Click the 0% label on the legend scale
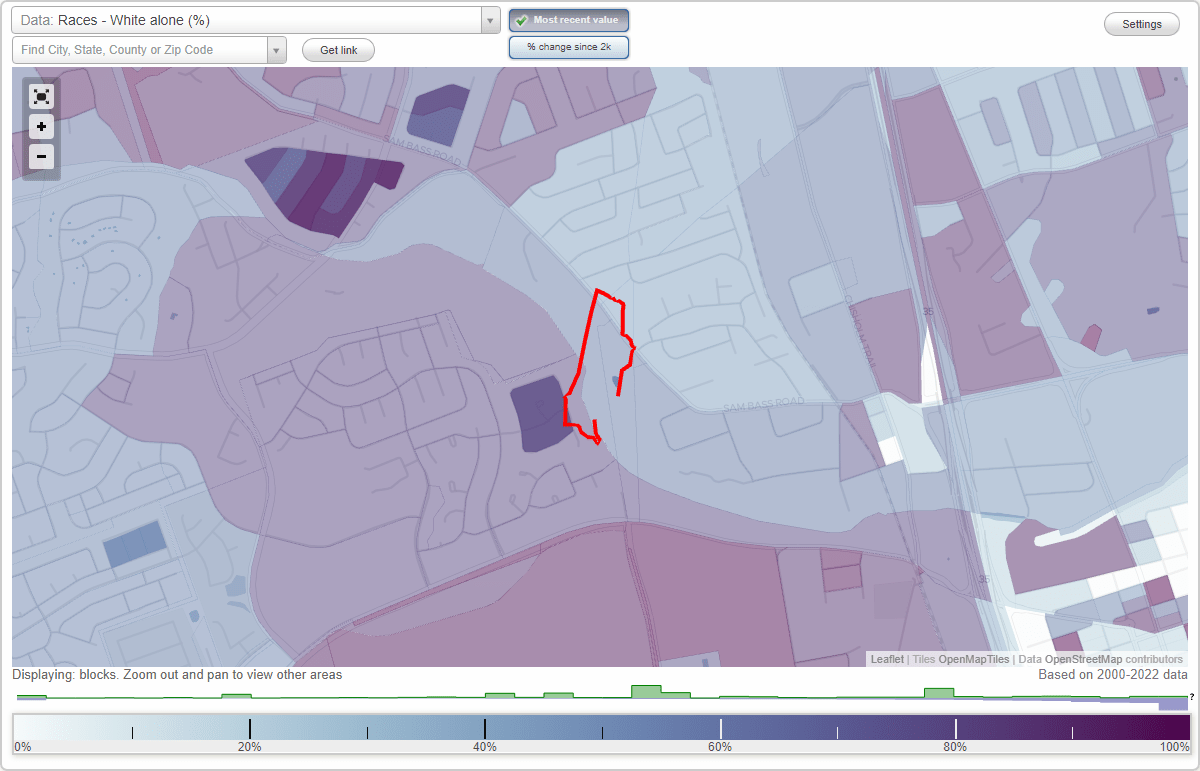1200x771 pixels. tap(23, 747)
